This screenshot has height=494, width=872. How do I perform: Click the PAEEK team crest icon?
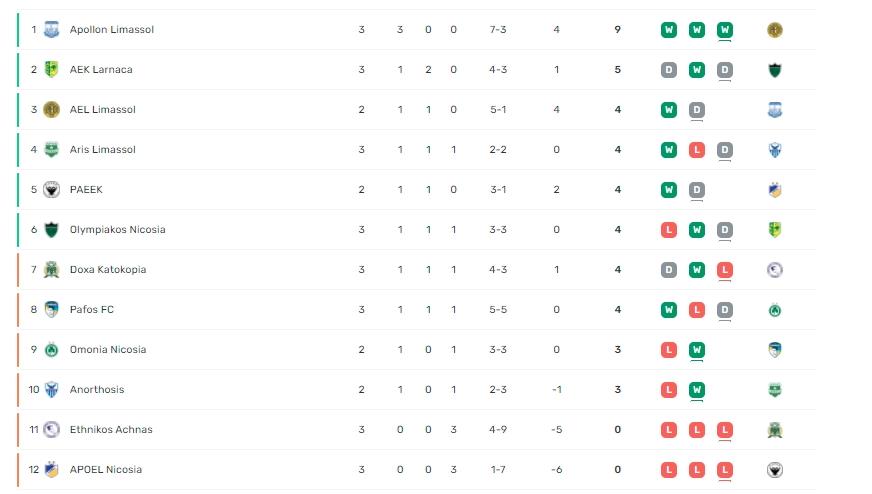51,190
